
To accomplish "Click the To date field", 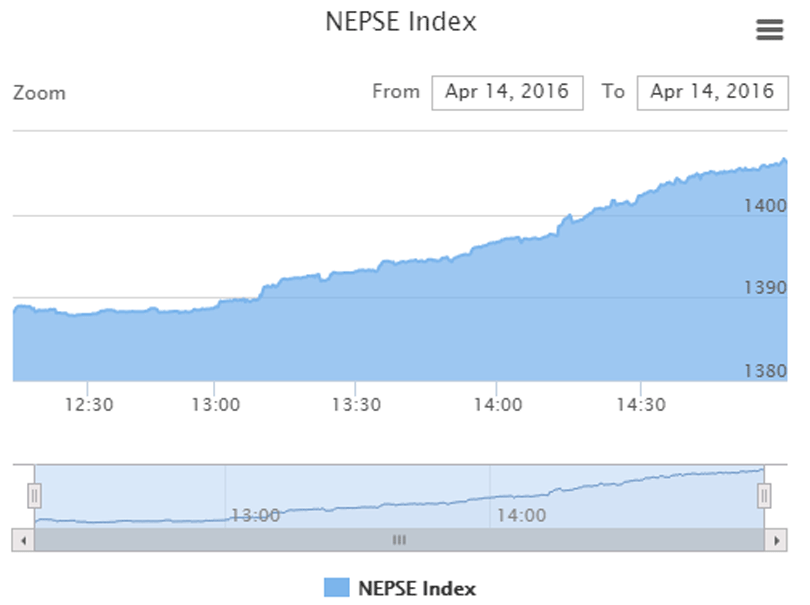I will click(713, 93).
